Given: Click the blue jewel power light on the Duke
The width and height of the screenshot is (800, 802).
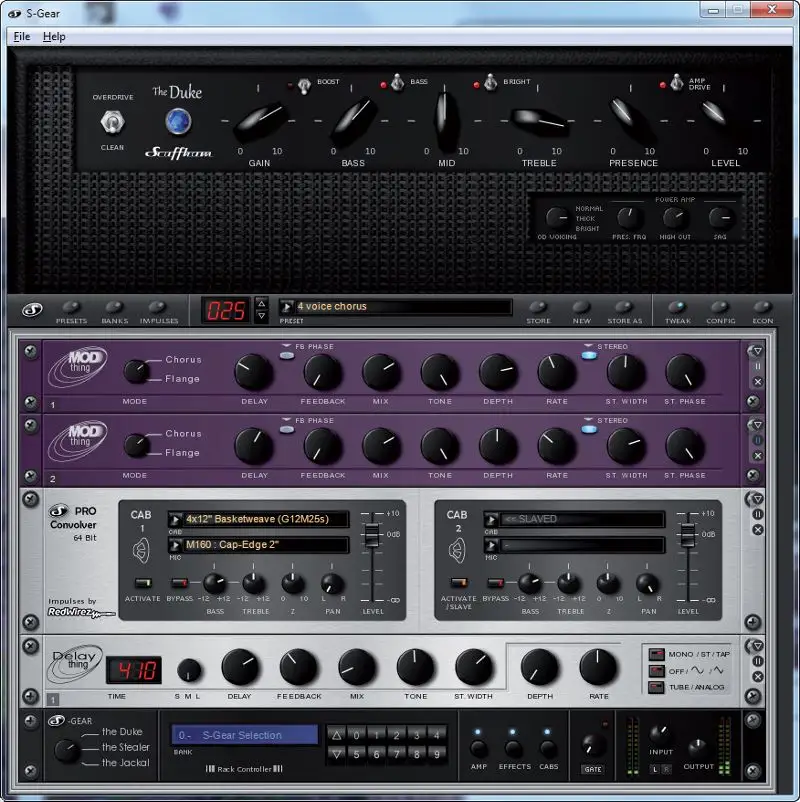Looking at the screenshot, I should 178,121.
